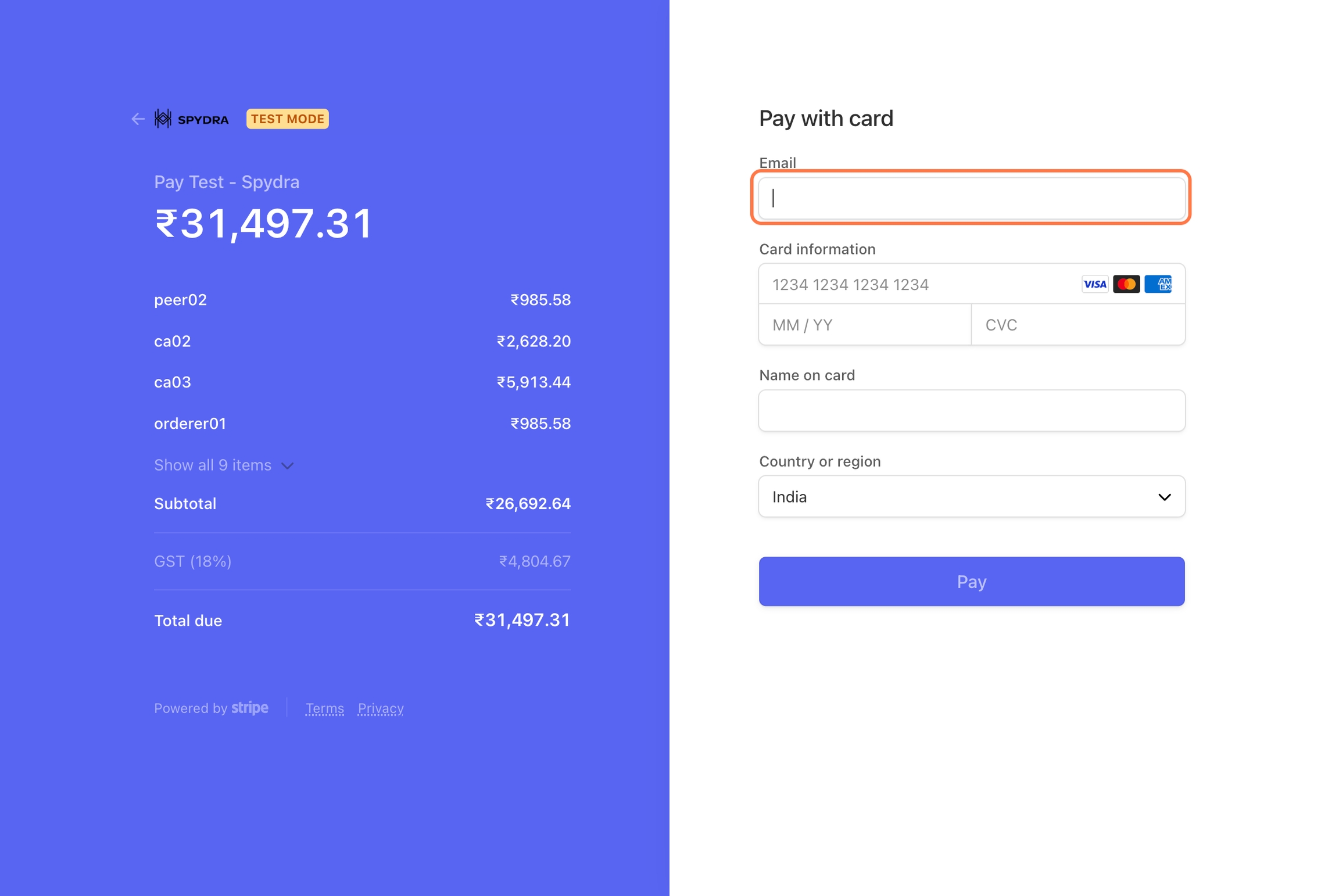Click the Visa card icon
Image resolution: width=1339 pixels, height=896 pixels.
(1094, 284)
